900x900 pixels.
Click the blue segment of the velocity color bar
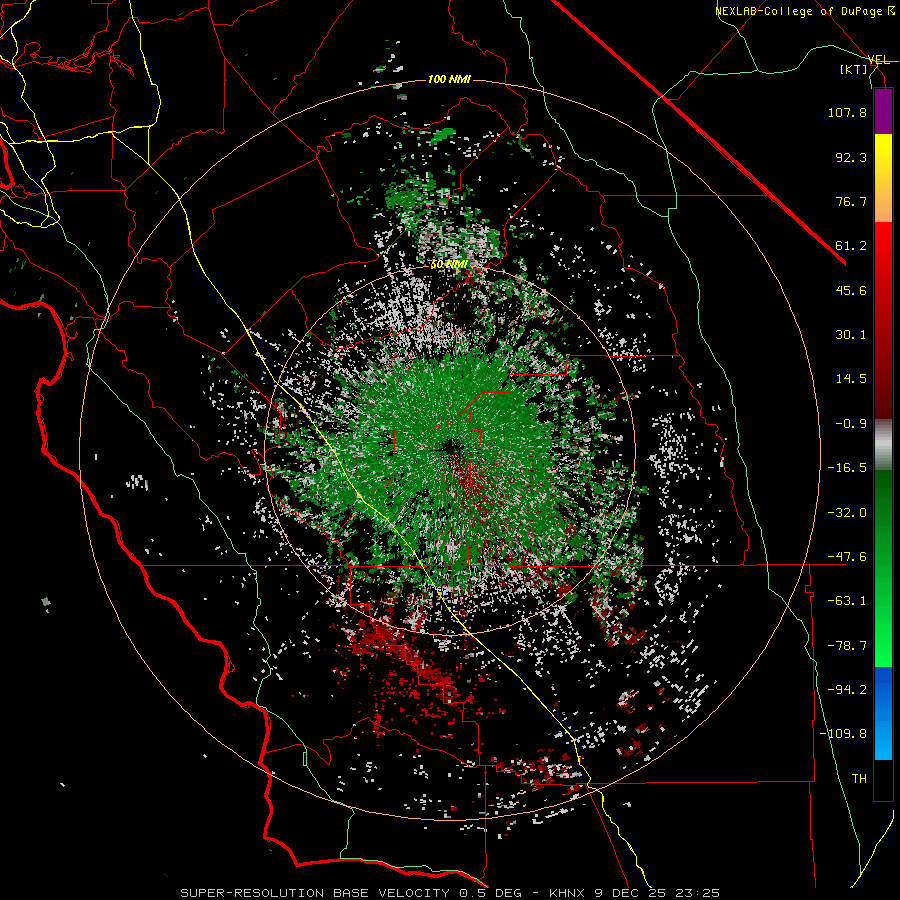(x=883, y=713)
